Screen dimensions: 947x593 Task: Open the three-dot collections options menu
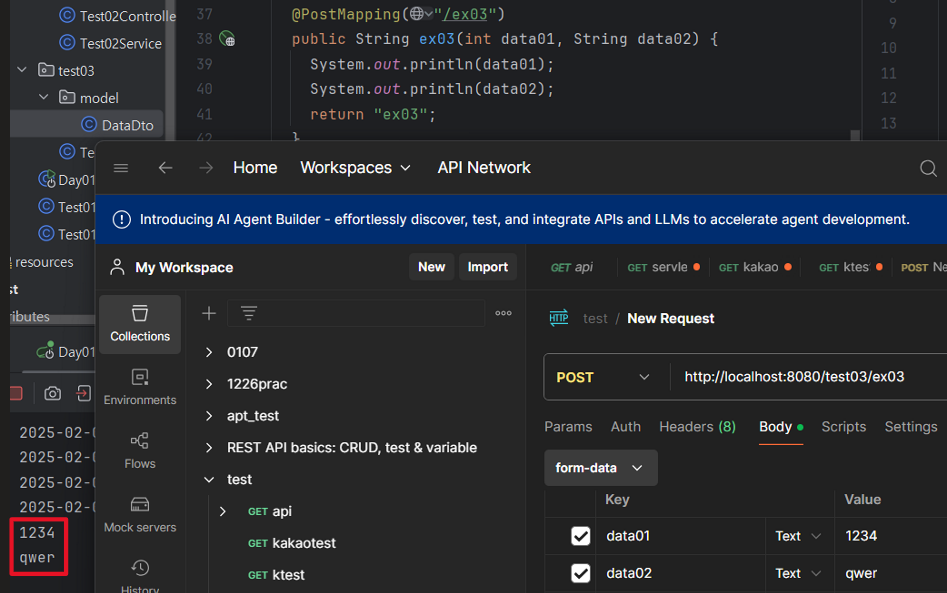coord(503,313)
